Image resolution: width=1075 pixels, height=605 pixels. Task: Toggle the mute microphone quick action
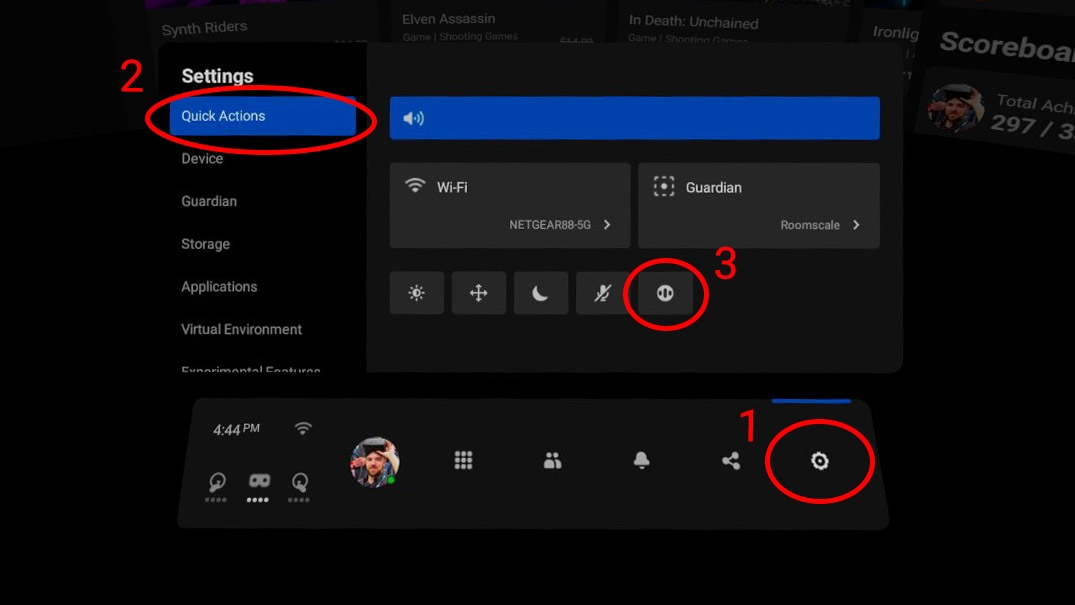603,293
